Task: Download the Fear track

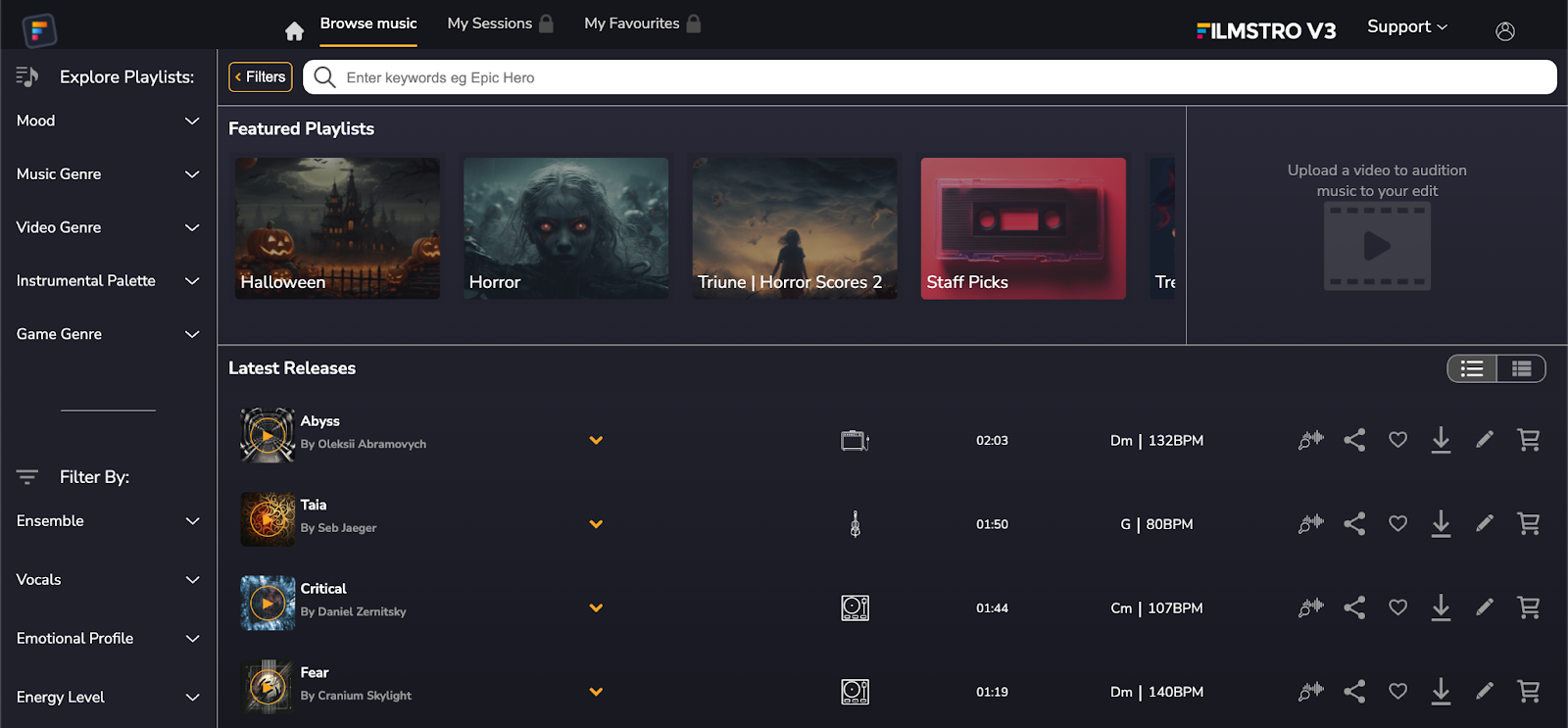Action: pyautogui.click(x=1441, y=692)
